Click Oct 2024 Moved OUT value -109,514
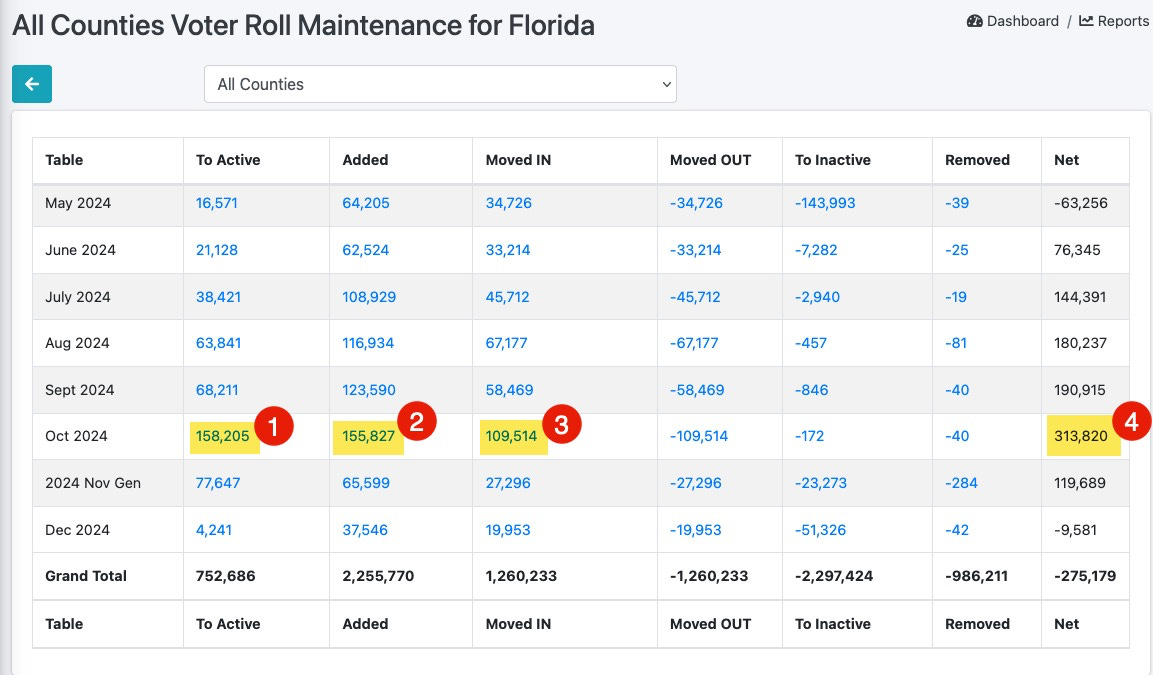Image resolution: width=1153 pixels, height=675 pixels. click(x=699, y=436)
